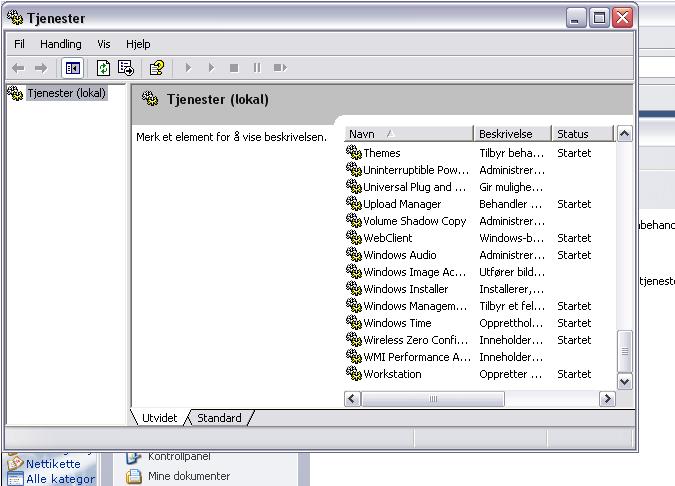Click the Back arrow toolbar icon
Screen dimensions: 675x486
18,68
